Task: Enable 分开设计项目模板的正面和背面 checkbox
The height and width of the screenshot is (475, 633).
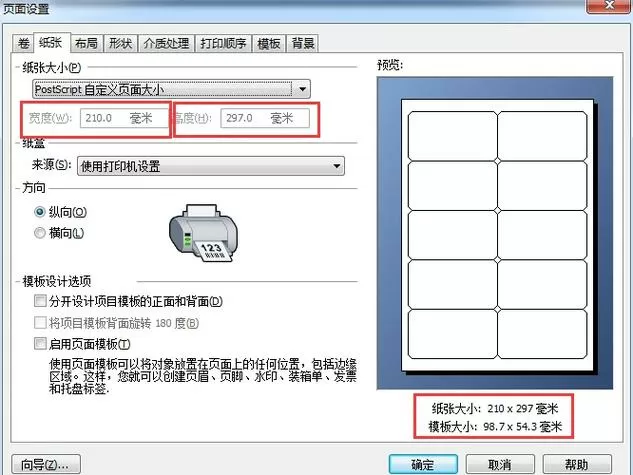Action: coord(40,301)
